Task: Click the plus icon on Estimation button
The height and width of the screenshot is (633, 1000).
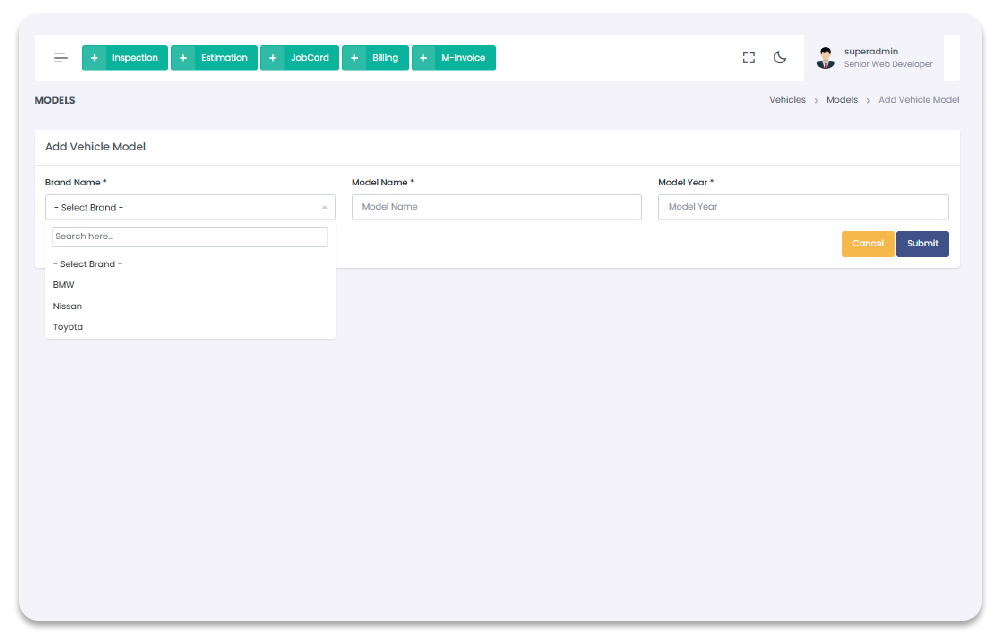Action: point(183,58)
